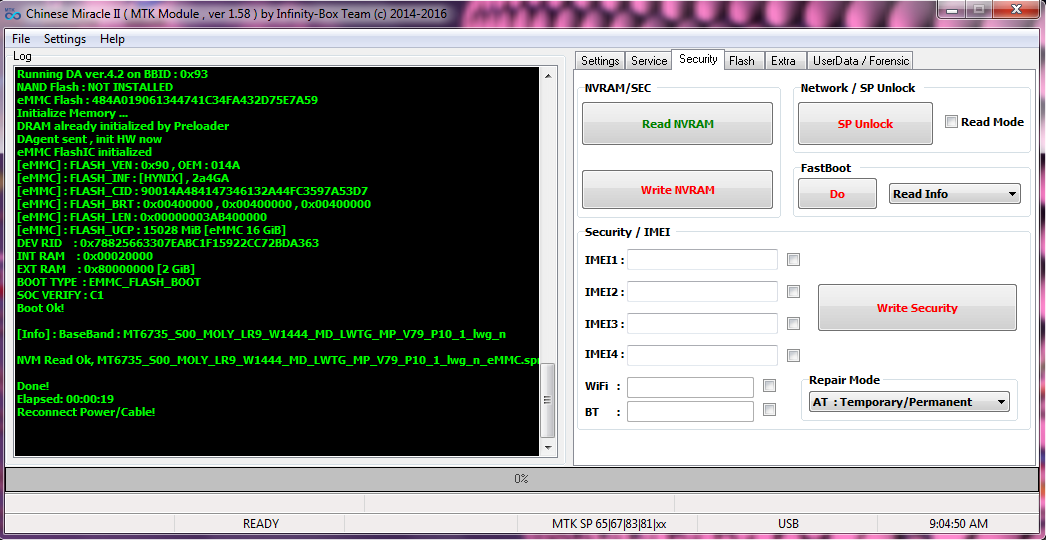Minimize the Chinese Miracle II window

pyautogui.click(x=953, y=9)
